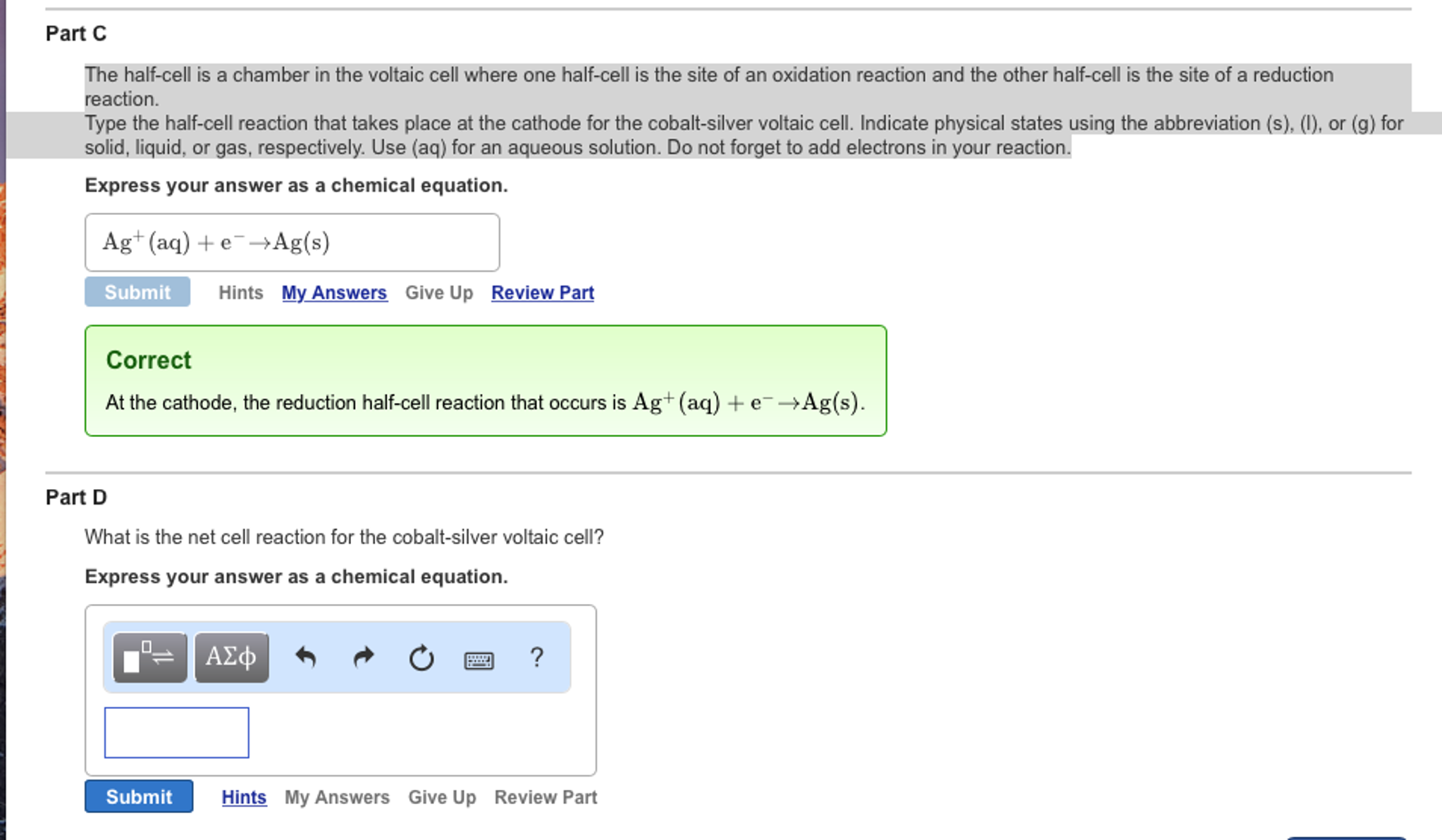
Task: Click Submit under Part C
Action: 137,292
